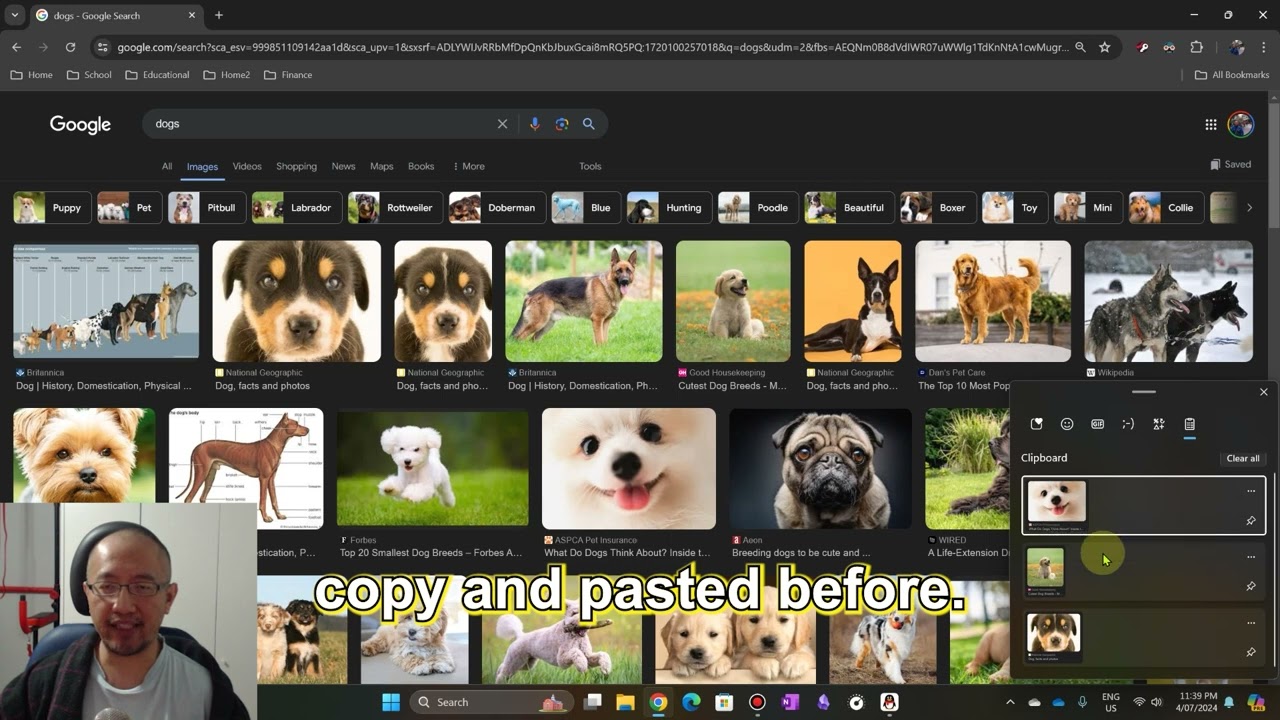
Task: Switch to the Videos results tab
Action: [247, 166]
